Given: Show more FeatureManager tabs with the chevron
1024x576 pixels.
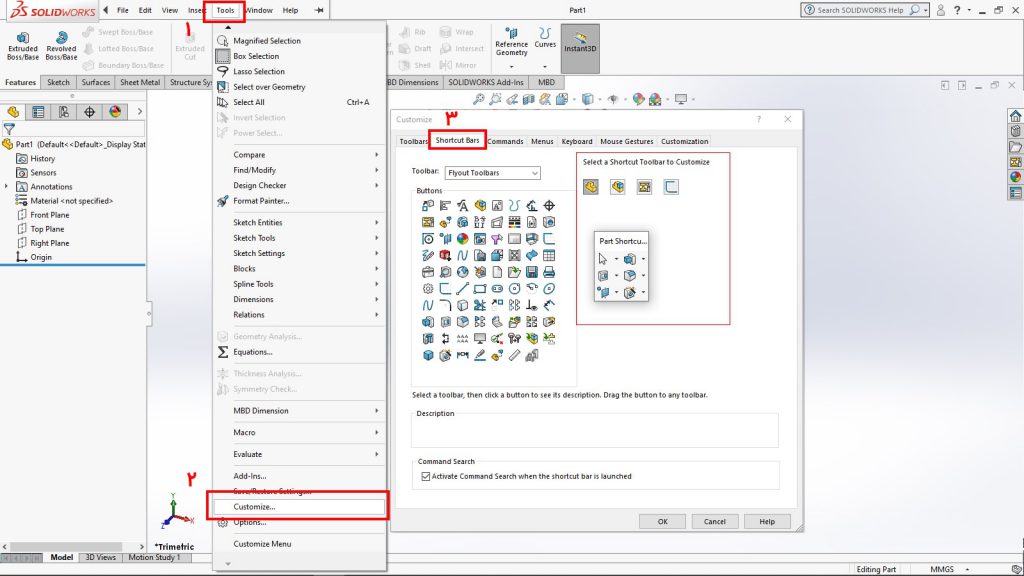Looking at the screenshot, I should point(140,112).
